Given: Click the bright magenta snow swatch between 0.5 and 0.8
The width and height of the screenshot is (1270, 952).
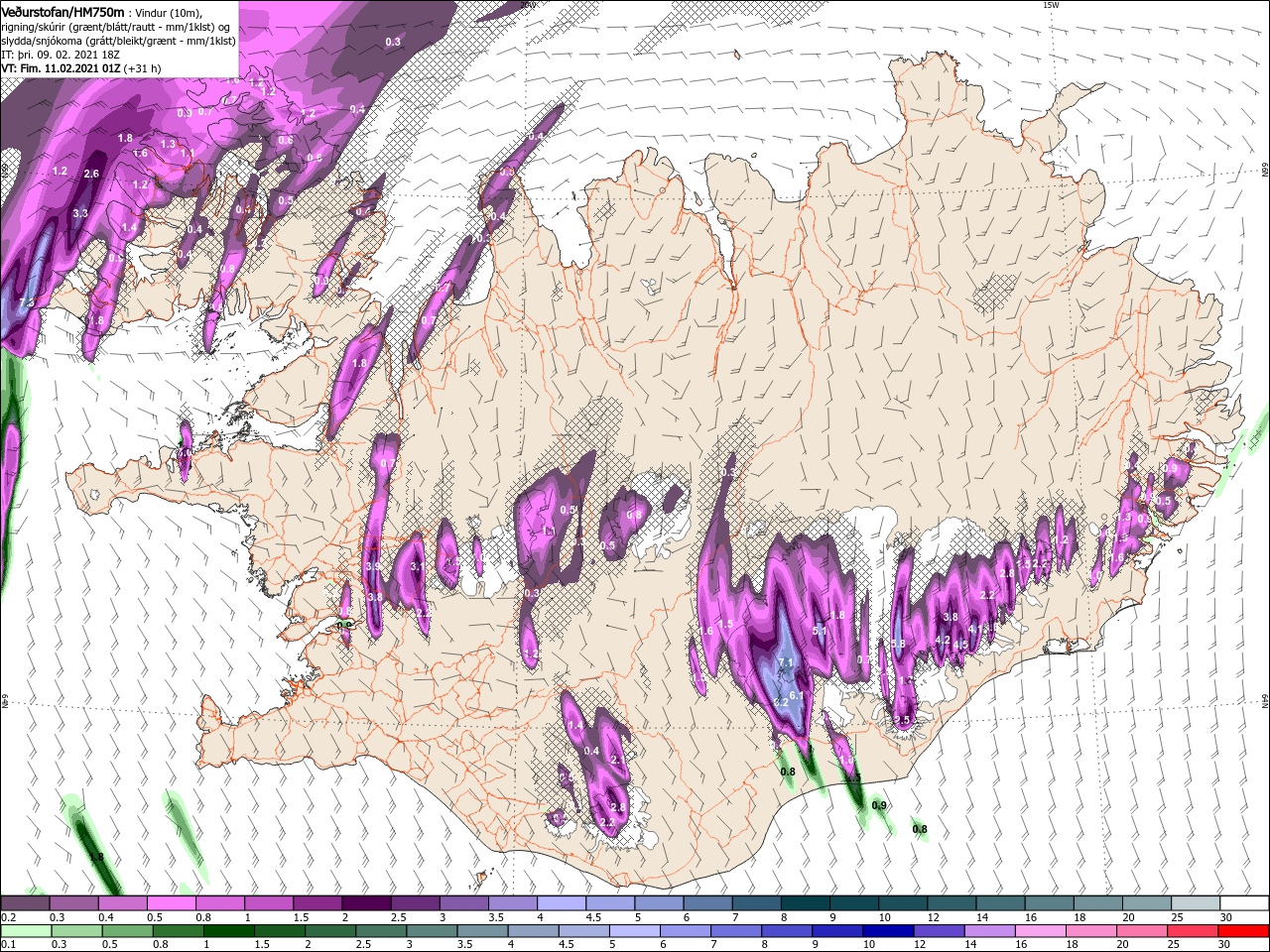Looking at the screenshot, I should (x=172, y=903).
